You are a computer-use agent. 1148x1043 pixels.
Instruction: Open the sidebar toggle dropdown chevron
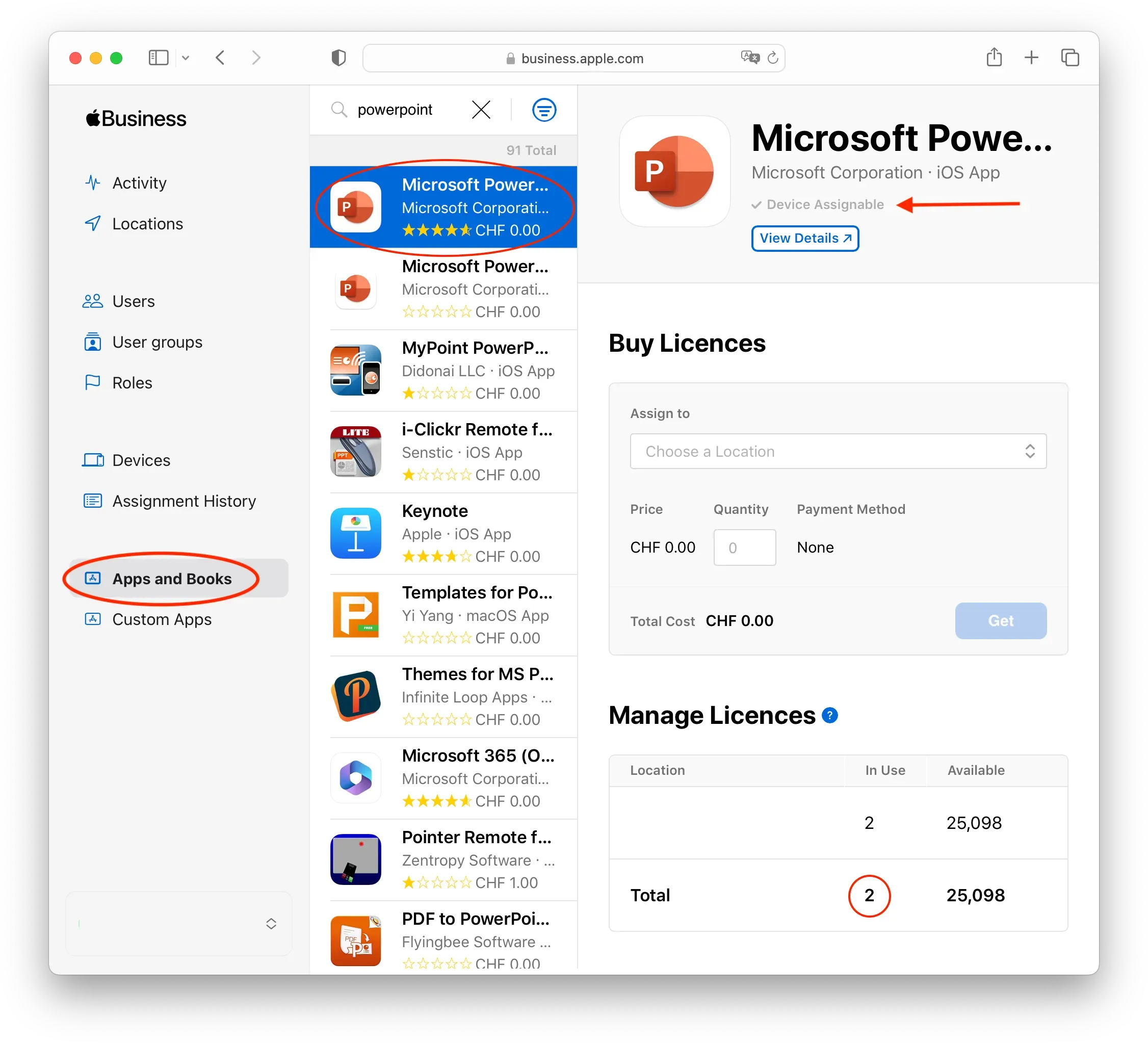pos(186,58)
